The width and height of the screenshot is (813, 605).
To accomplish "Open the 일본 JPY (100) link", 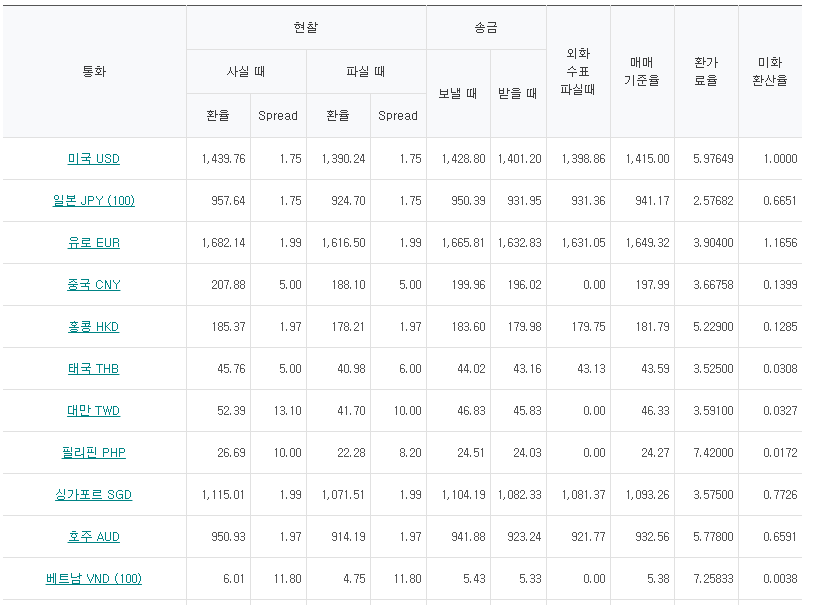I will [x=93, y=201].
